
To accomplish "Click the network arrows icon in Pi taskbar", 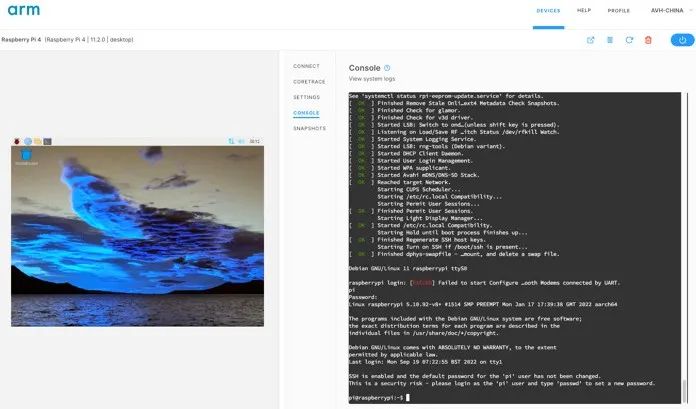I will pyautogui.click(x=231, y=141).
